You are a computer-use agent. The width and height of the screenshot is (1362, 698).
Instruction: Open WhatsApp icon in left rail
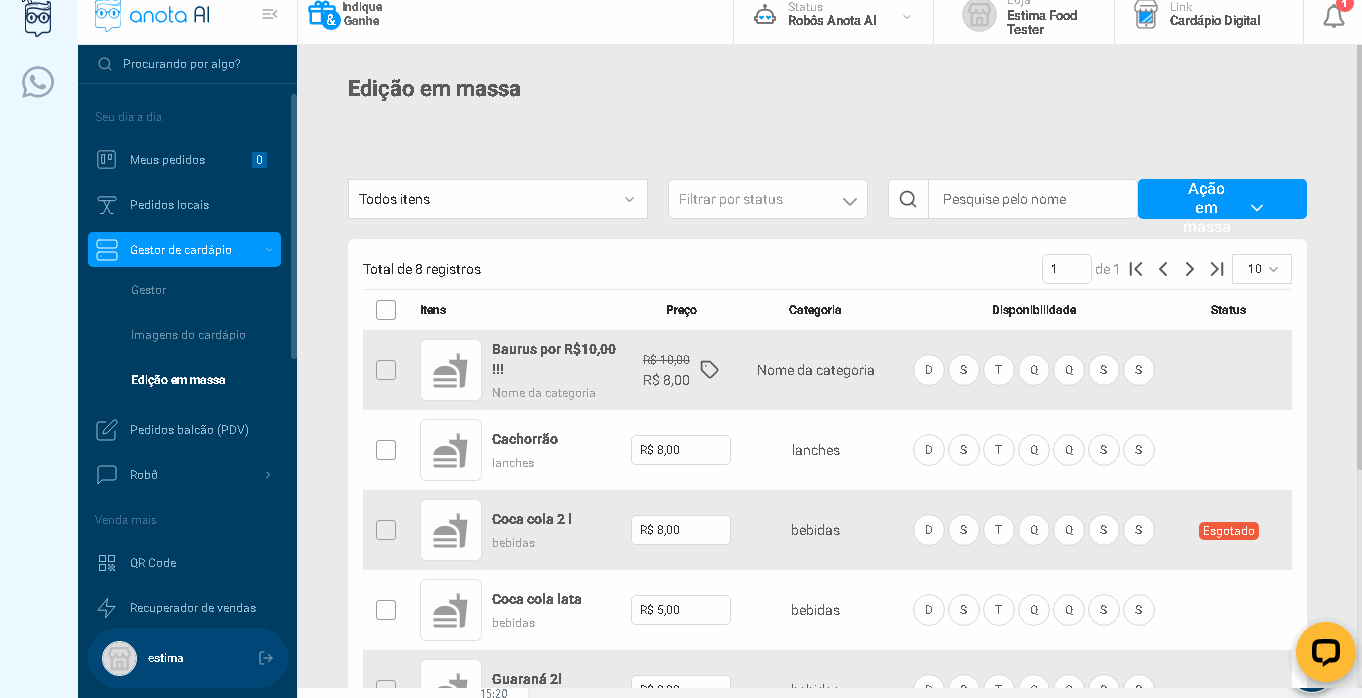(38, 82)
